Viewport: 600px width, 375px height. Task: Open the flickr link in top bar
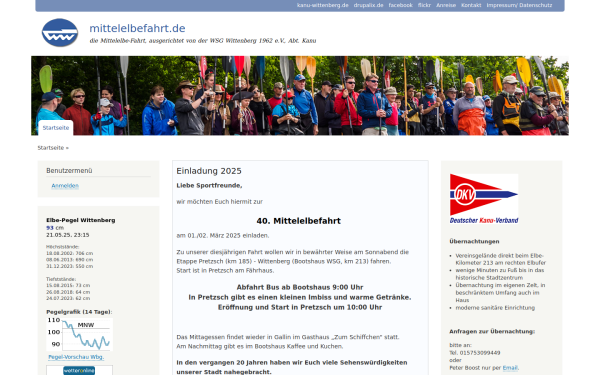(x=424, y=5)
